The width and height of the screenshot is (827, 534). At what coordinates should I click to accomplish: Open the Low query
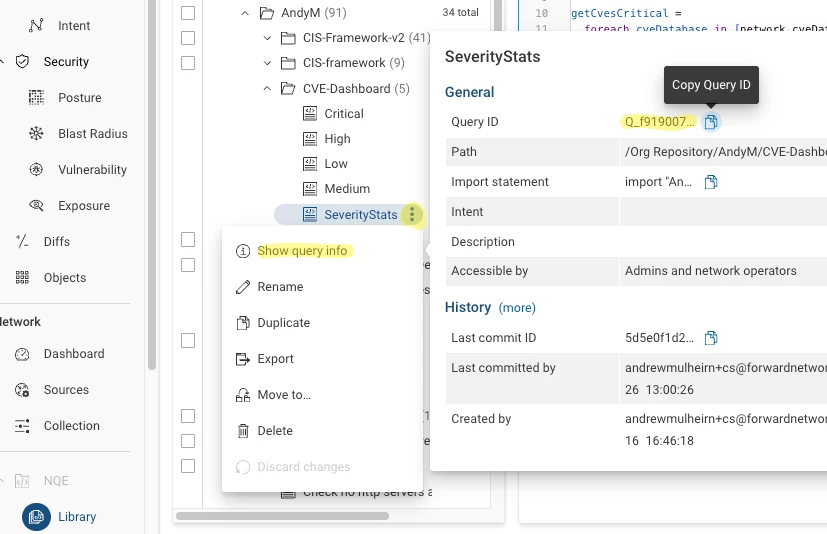pos(336,164)
